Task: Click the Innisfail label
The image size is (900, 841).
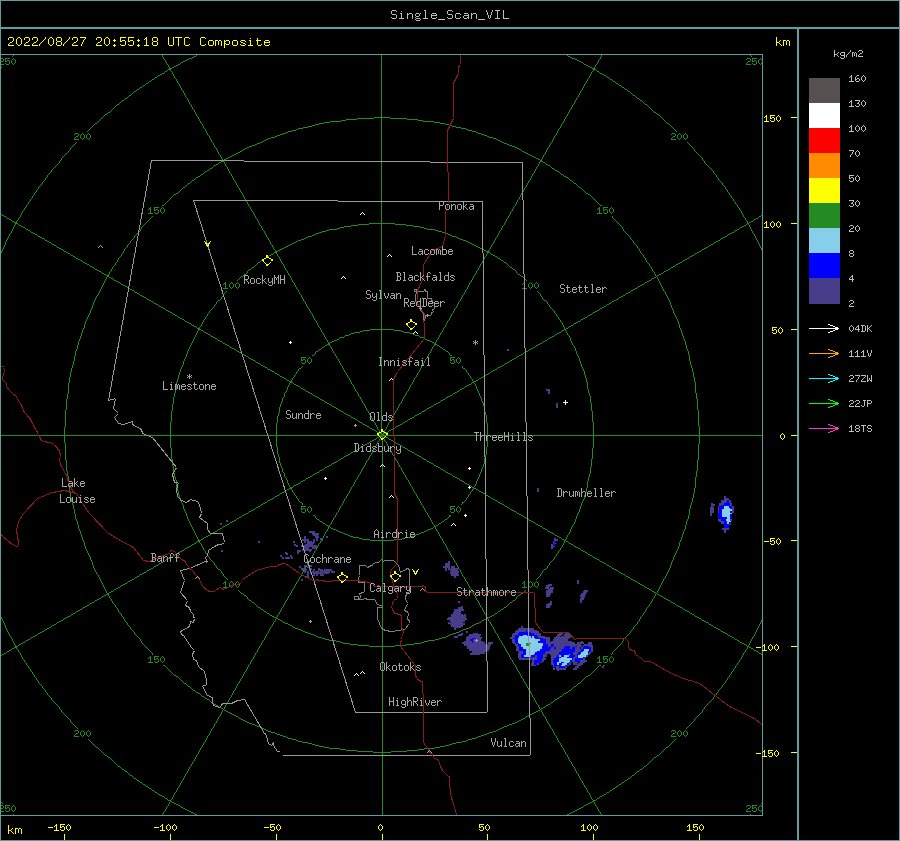Action: [404, 362]
